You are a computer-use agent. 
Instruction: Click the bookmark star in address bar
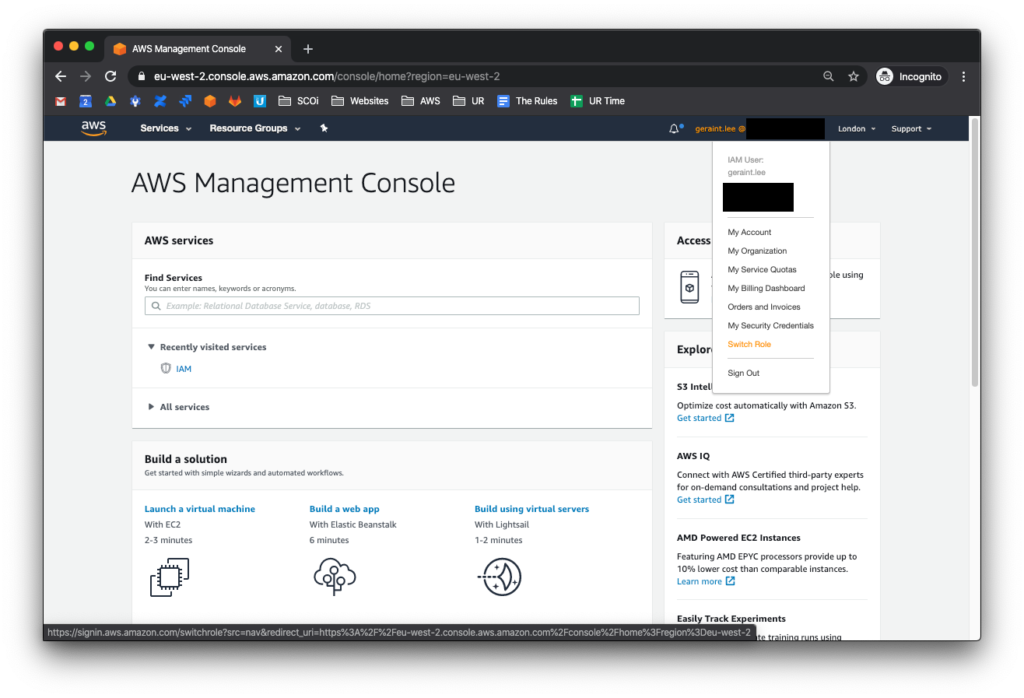pos(853,76)
